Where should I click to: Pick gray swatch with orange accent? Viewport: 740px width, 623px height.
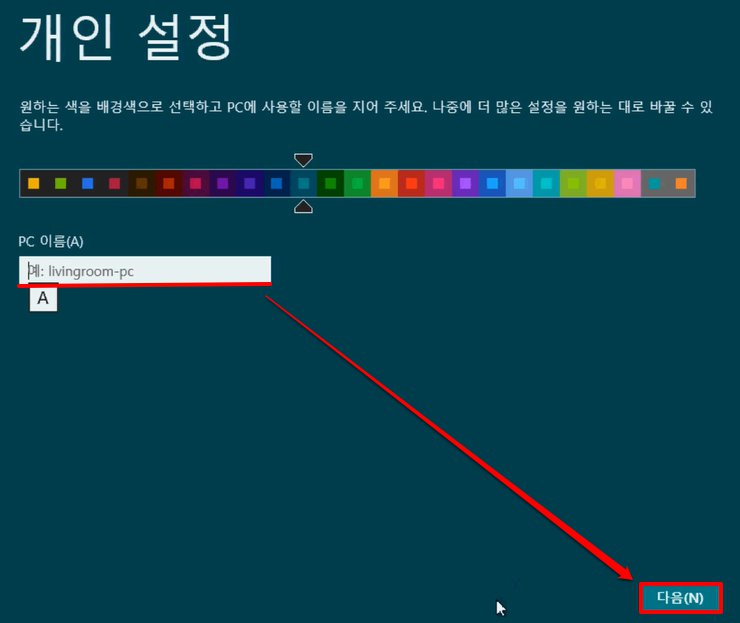coord(681,183)
